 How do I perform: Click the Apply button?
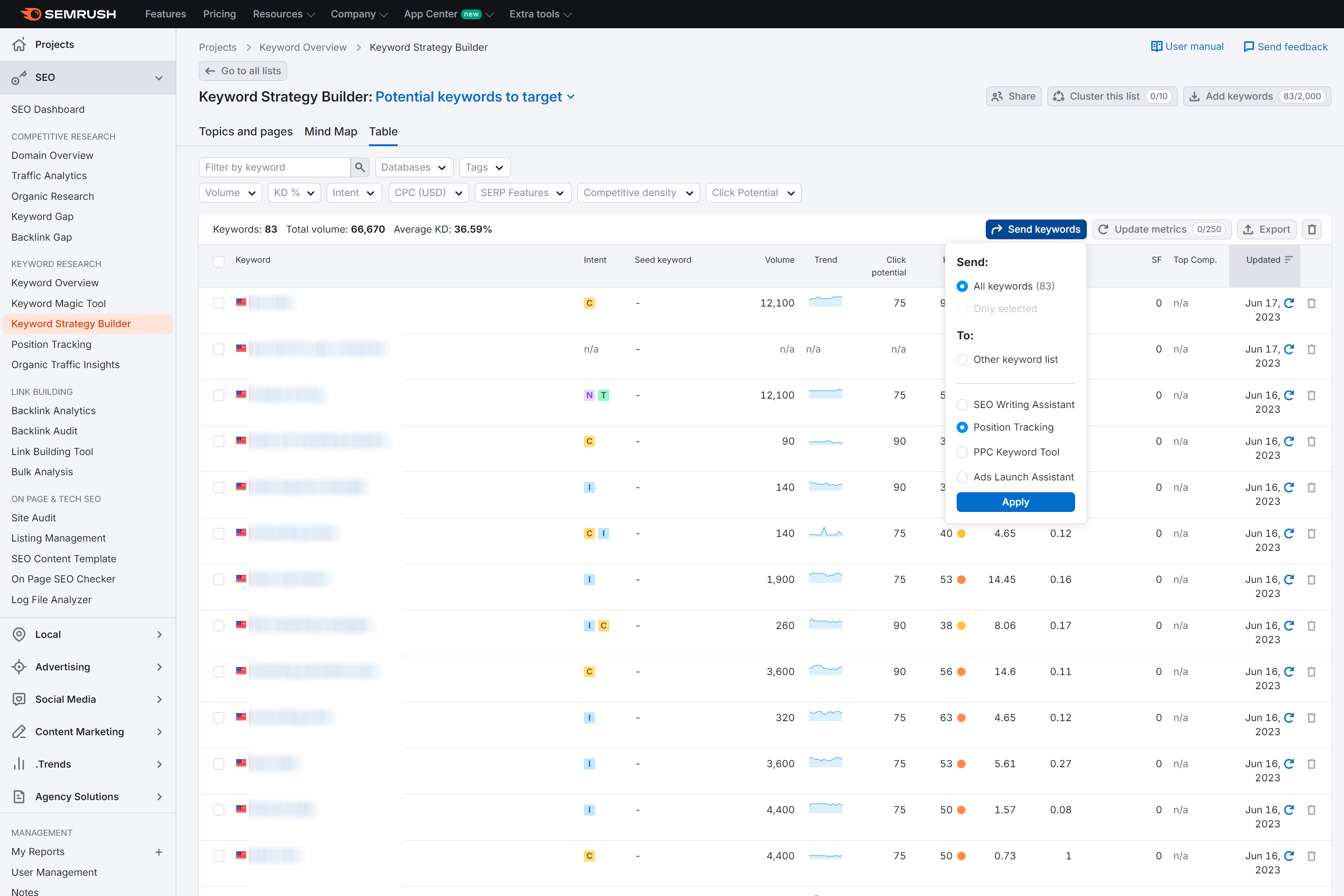[x=1015, y=502]
